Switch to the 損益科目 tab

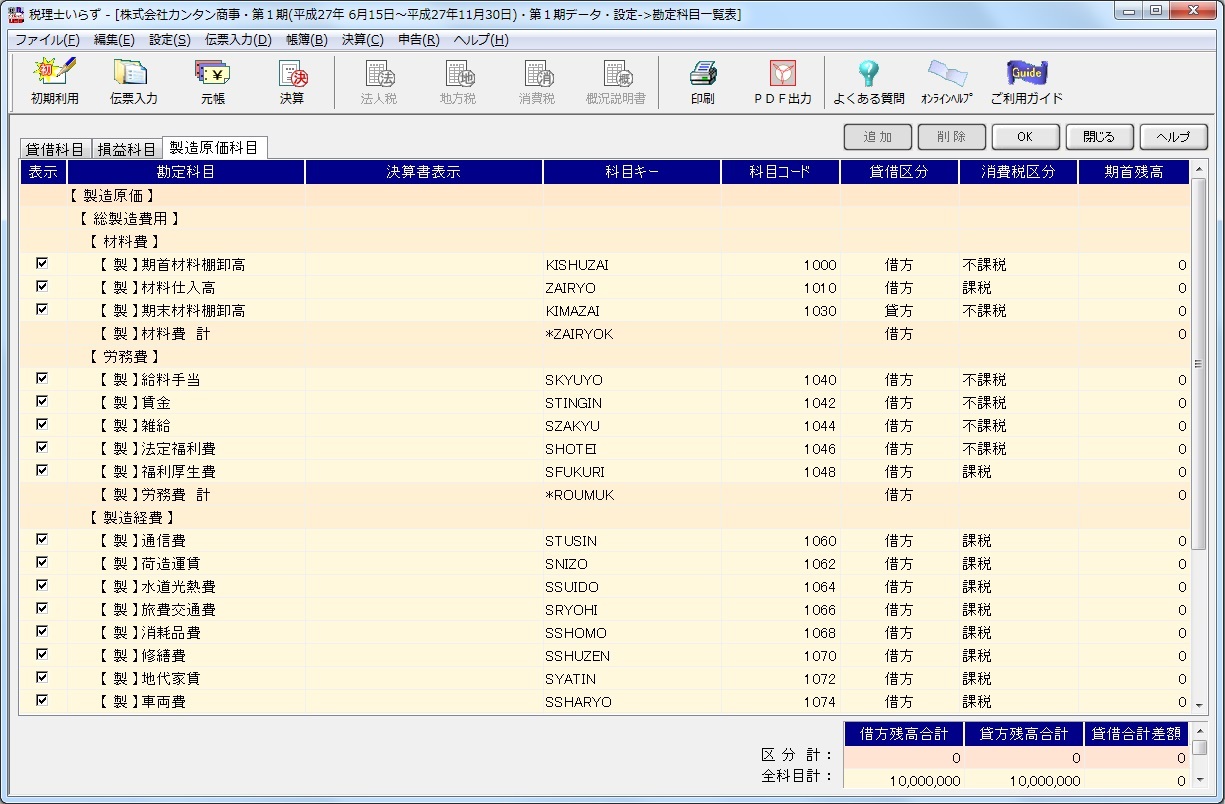point(126,149)
